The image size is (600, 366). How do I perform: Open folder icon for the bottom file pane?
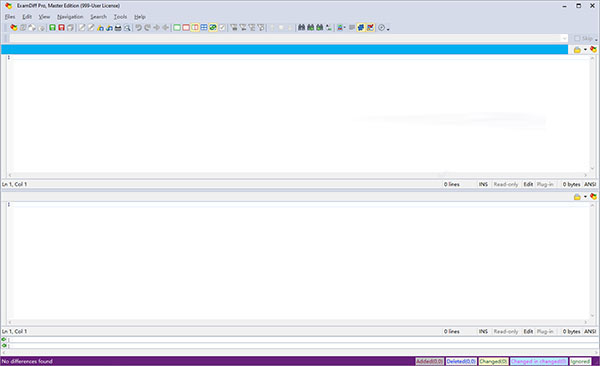[x=577, y=197]
